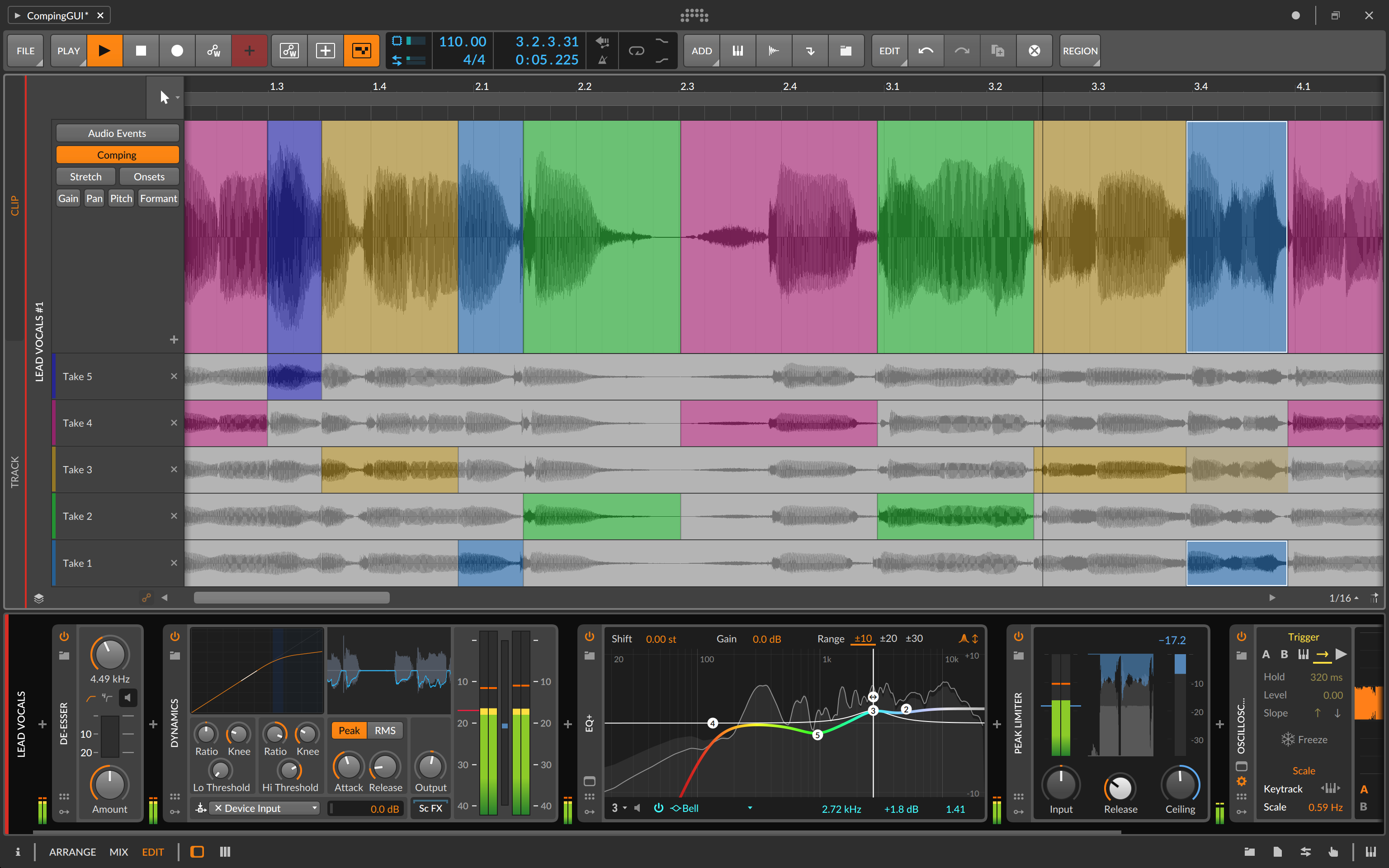Click the Comping mode button

click(116, 154)
